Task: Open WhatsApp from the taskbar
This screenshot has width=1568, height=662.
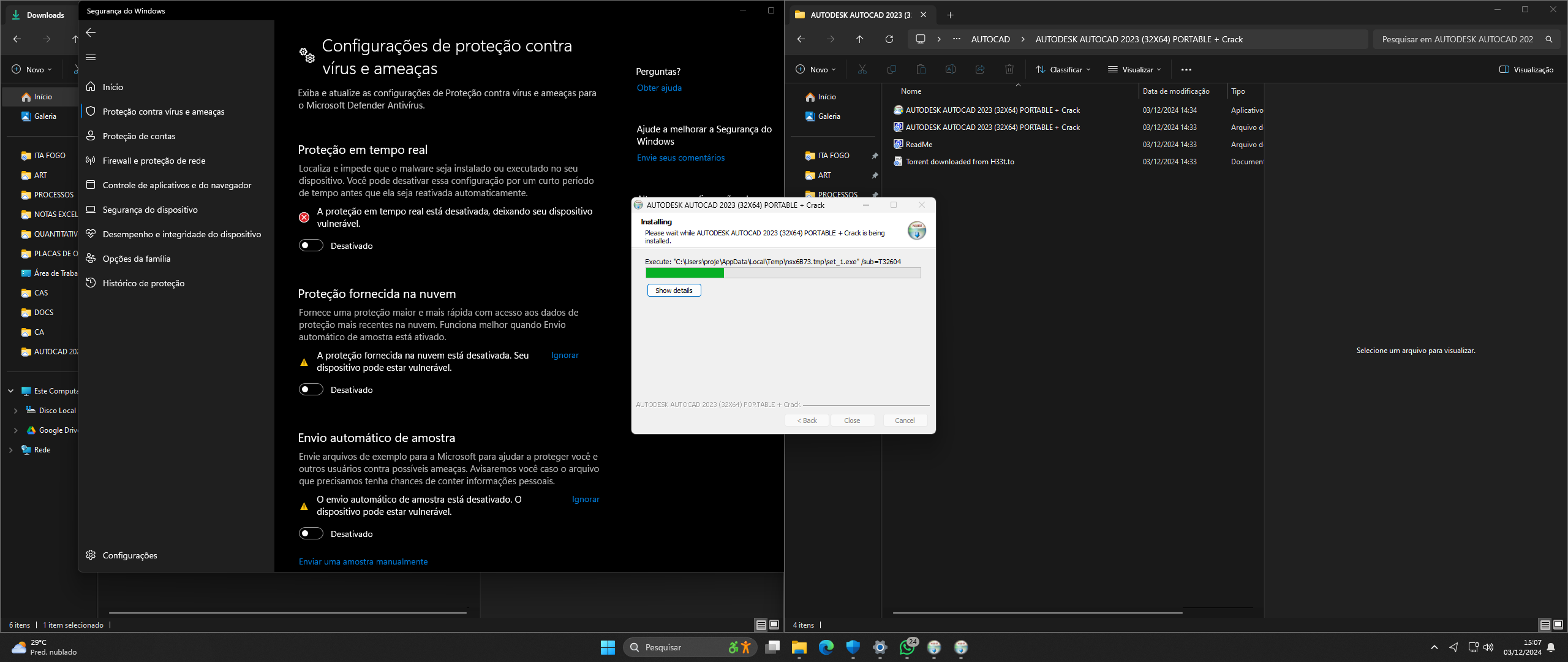Action: point(907,647)
